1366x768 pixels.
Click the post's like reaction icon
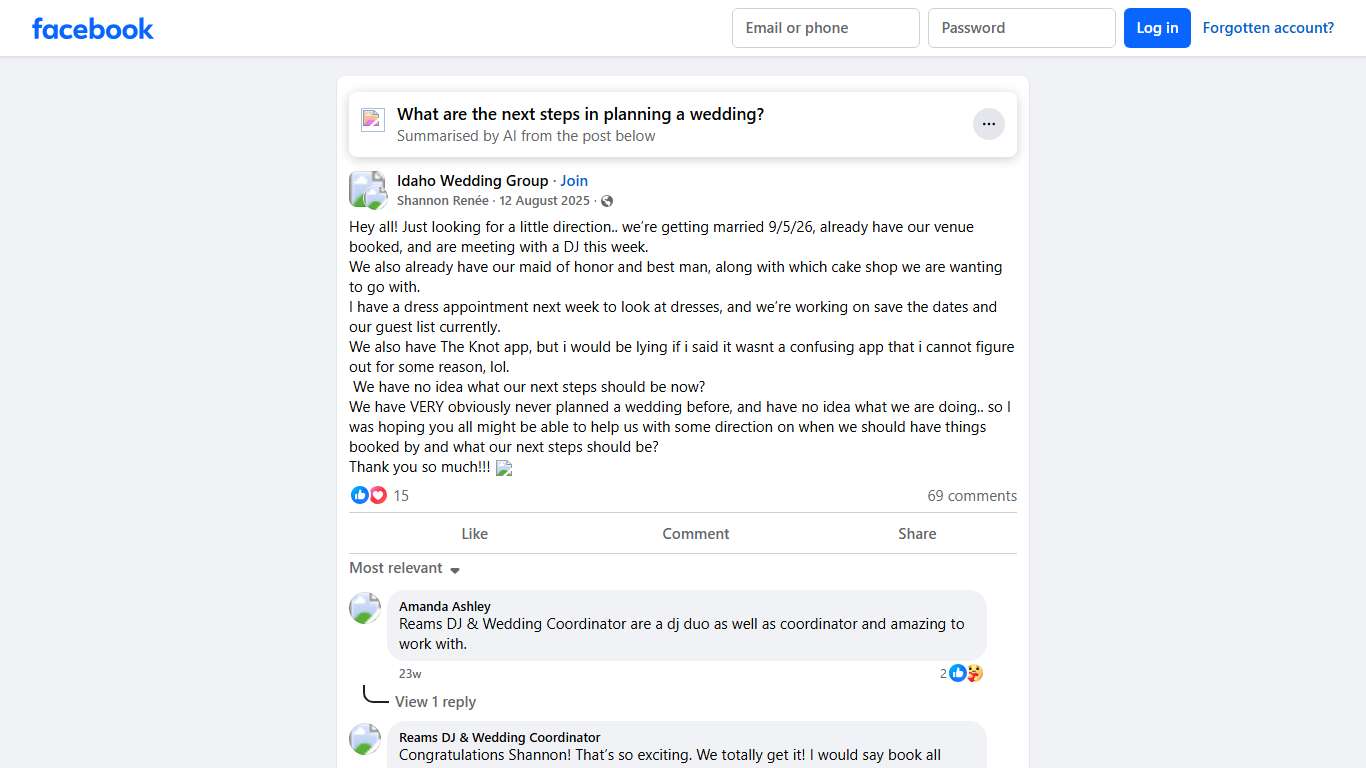(360, 495)
